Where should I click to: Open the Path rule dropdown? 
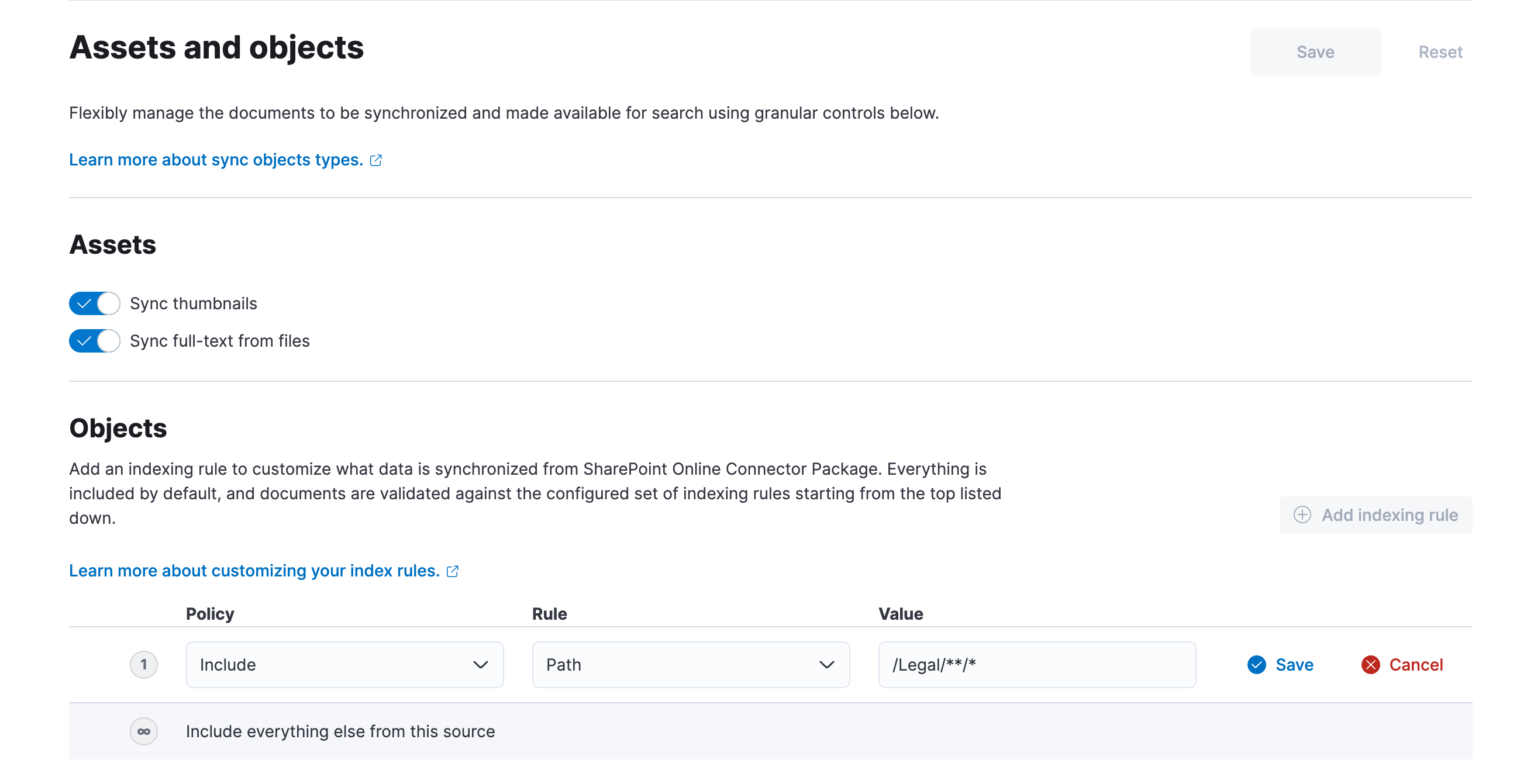point(690,665)
